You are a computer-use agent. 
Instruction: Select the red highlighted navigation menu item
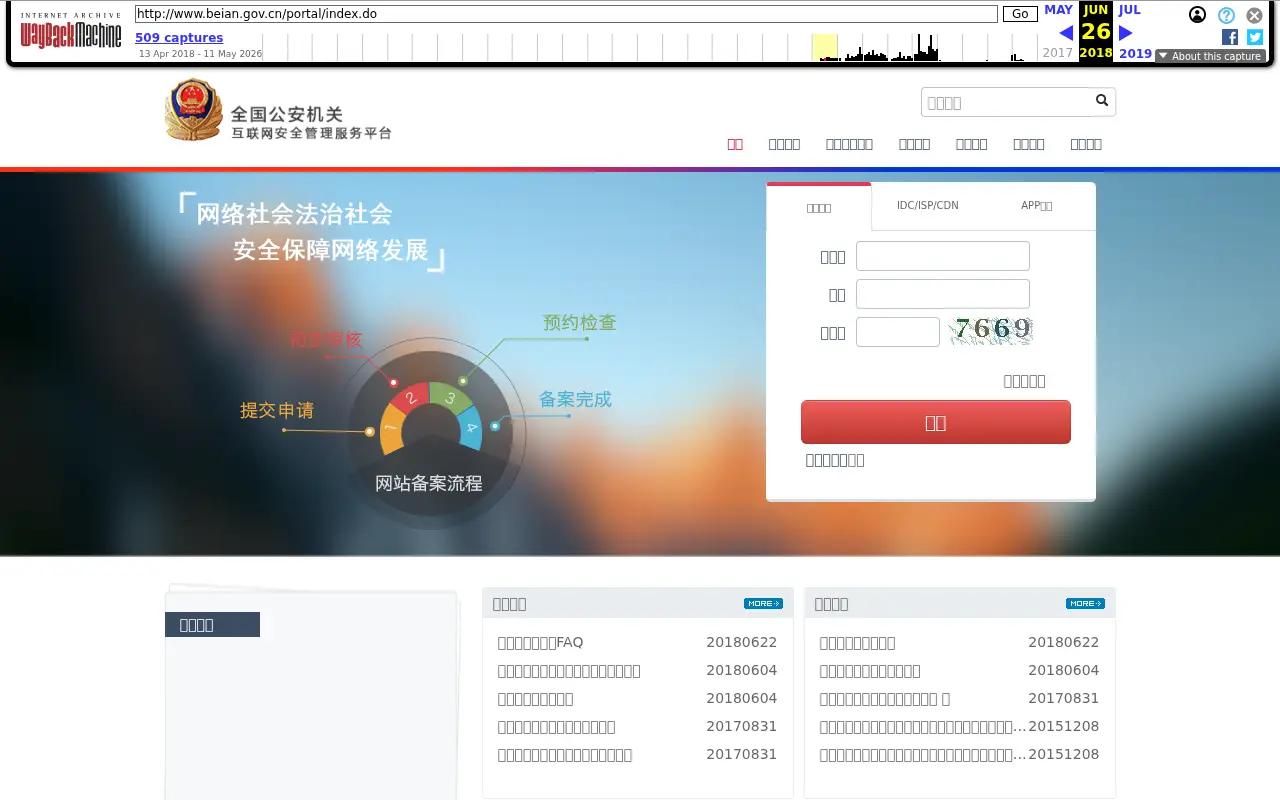[735, 144]
